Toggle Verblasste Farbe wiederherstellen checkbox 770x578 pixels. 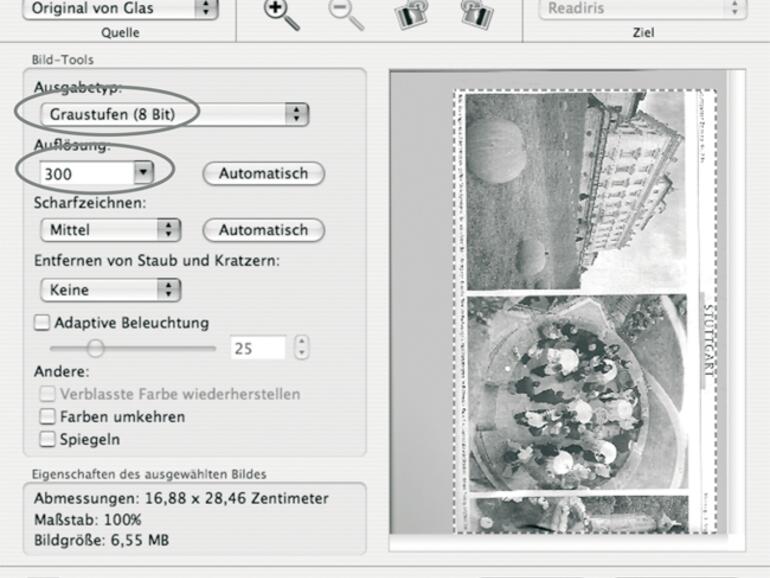(47, 394)
